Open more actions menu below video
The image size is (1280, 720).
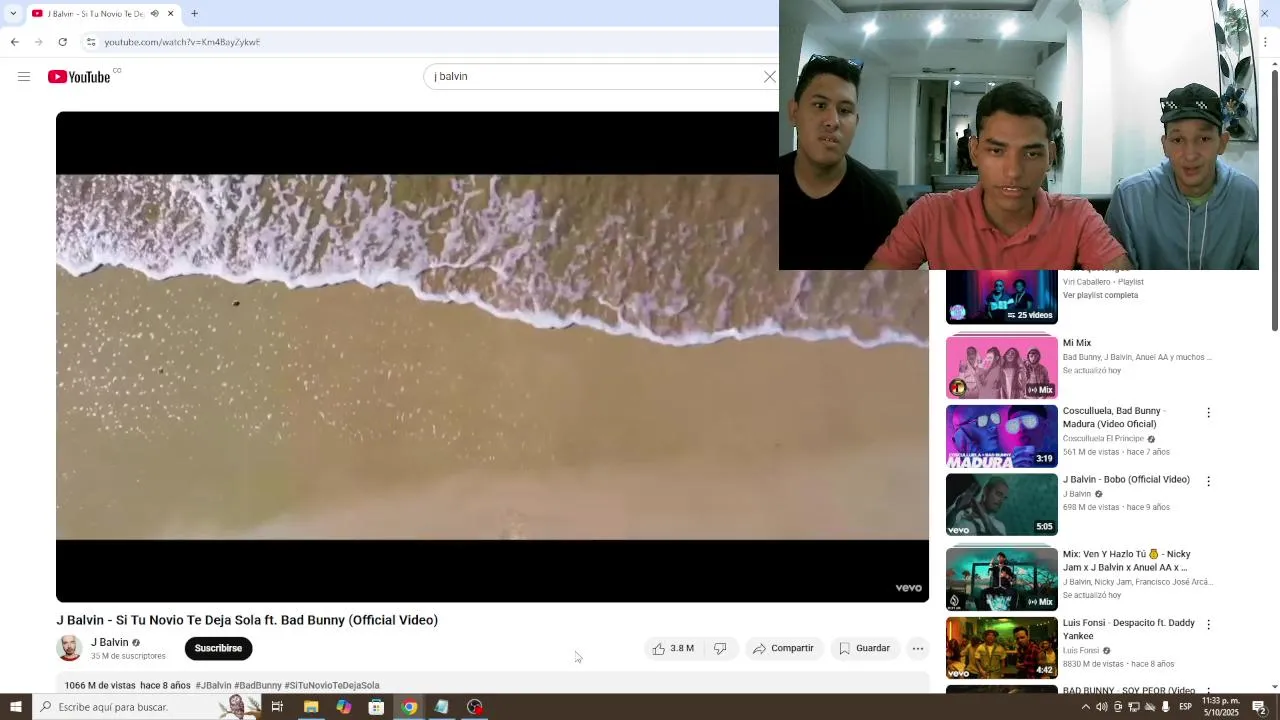coord(918,648)
